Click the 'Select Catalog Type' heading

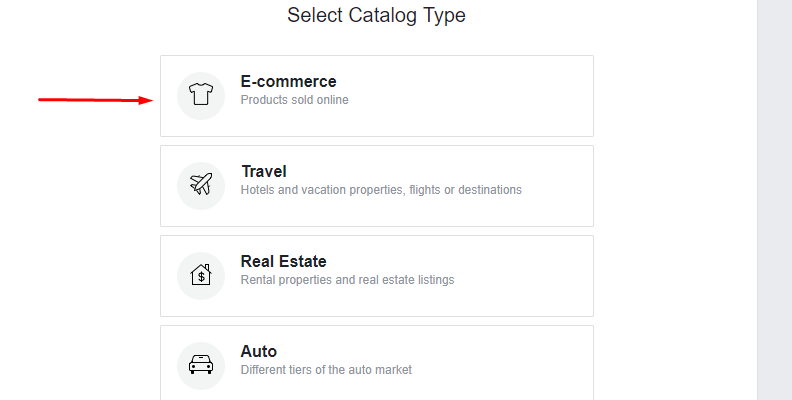click(376, 15)
